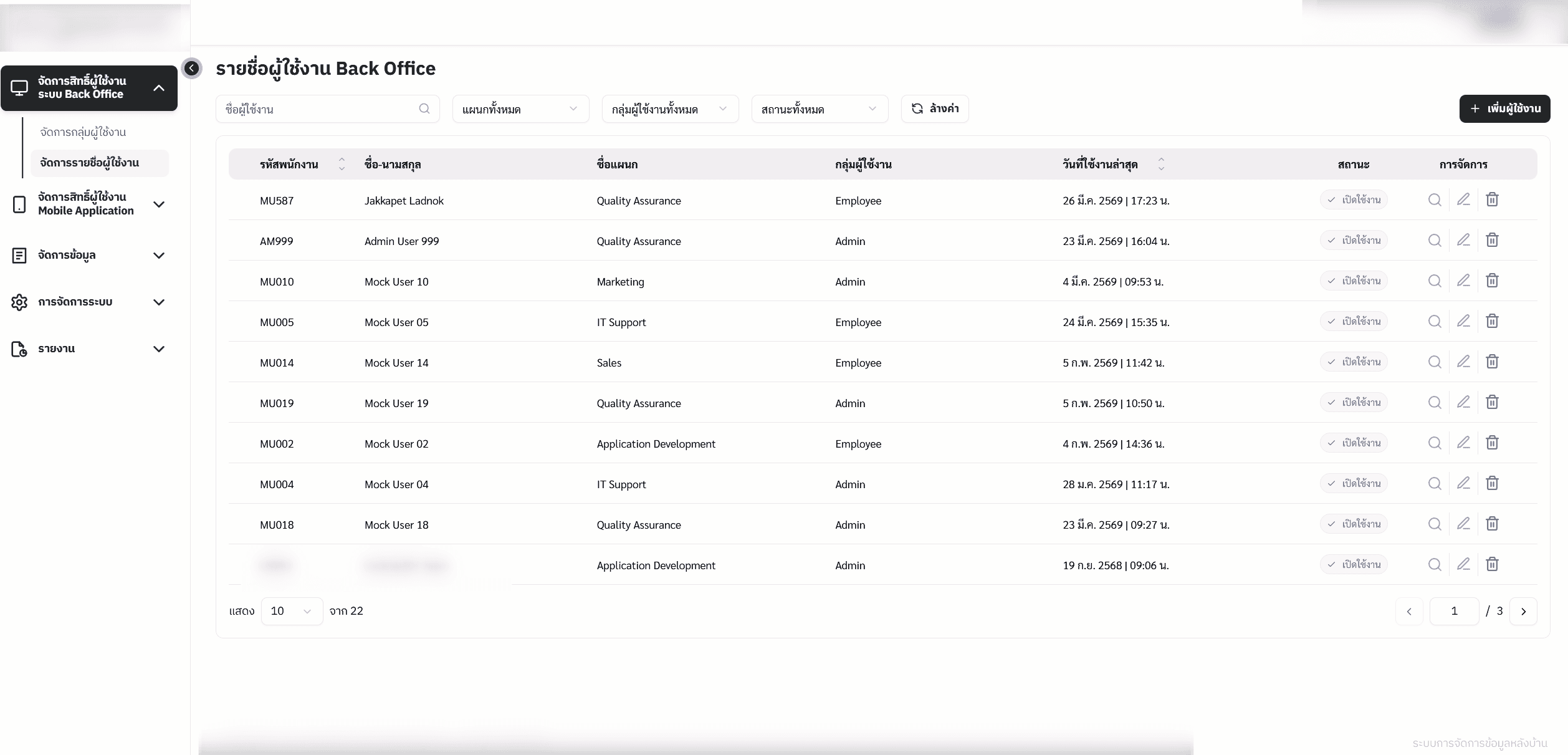View details of Mock User 18
The image size is (1568, 755).
click(1435, 524)
